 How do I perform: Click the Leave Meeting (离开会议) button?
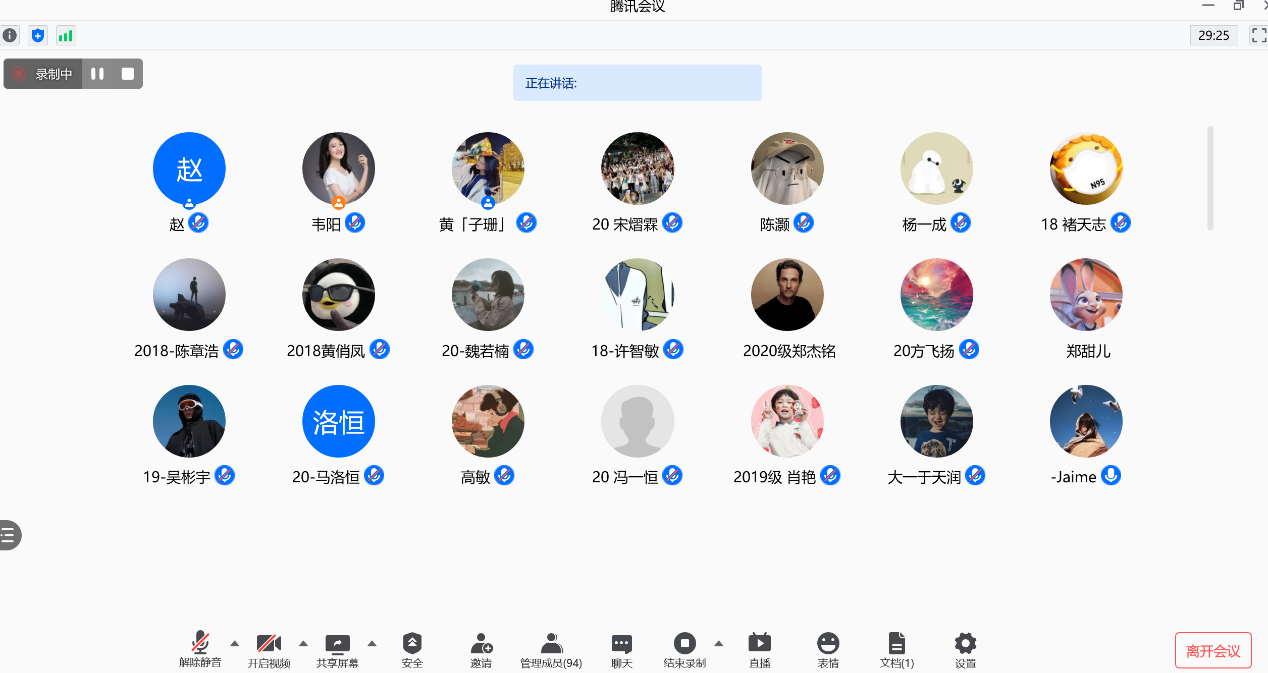1213,651
